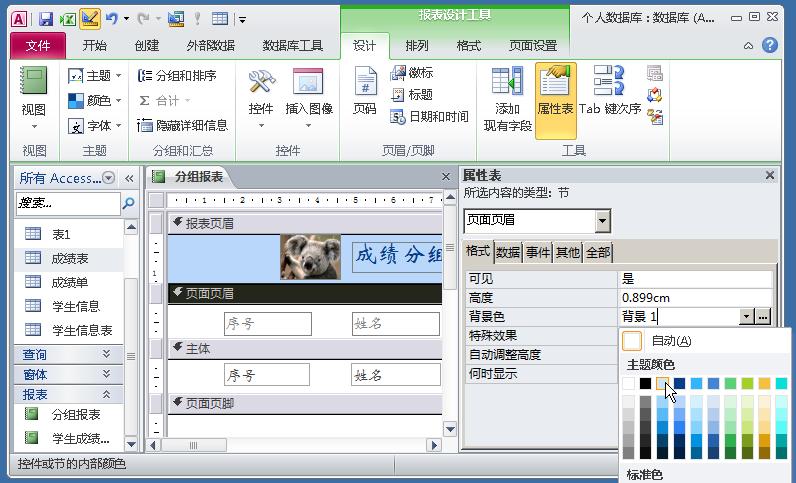
Task: Click horizontal scrollbar right arrow in design view
Action: tap(434, 445)
